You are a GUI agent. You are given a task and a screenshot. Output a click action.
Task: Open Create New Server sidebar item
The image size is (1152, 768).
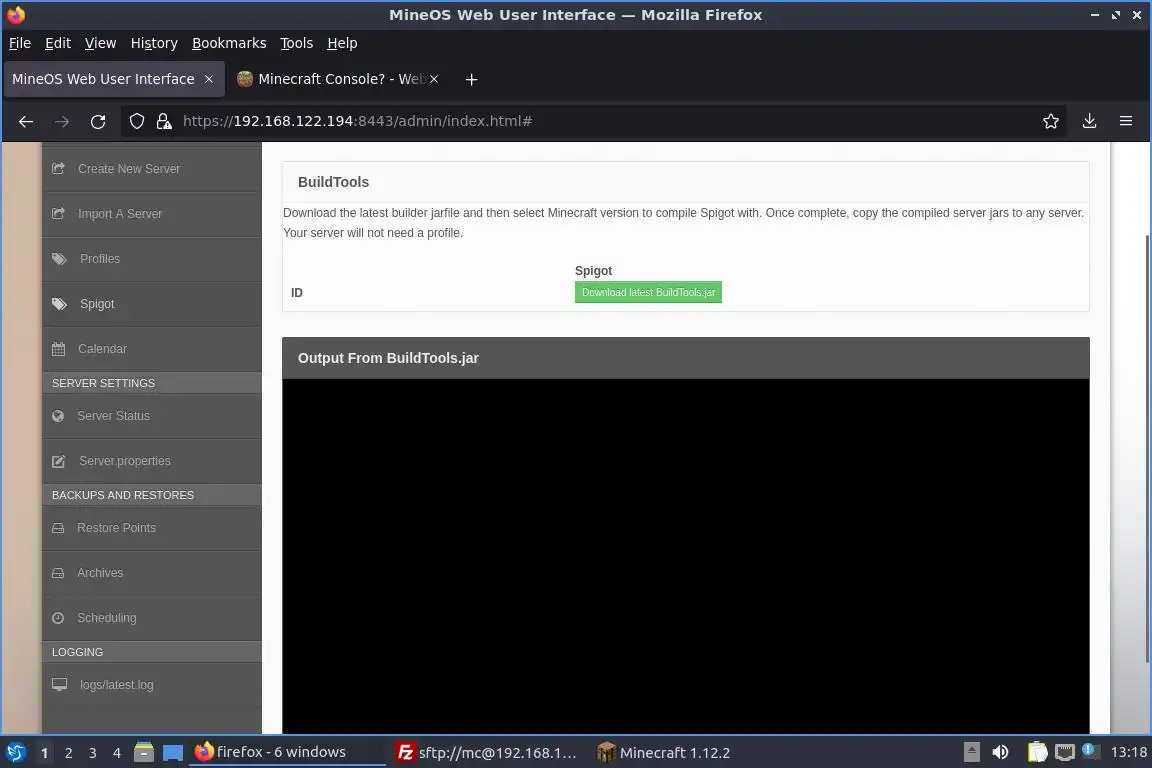(x=151, y=169)
